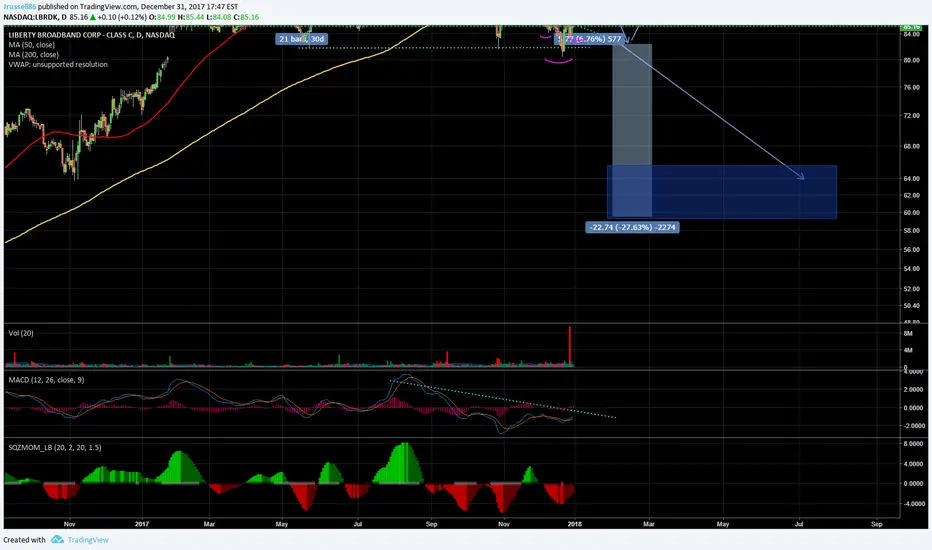Select the Liberty Broadband Corp chart title
The image size is (932, 550).
92,35
